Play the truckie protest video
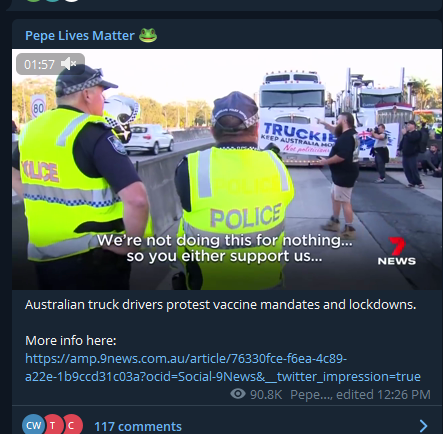 pyautogui.click(x=227, y=169)
